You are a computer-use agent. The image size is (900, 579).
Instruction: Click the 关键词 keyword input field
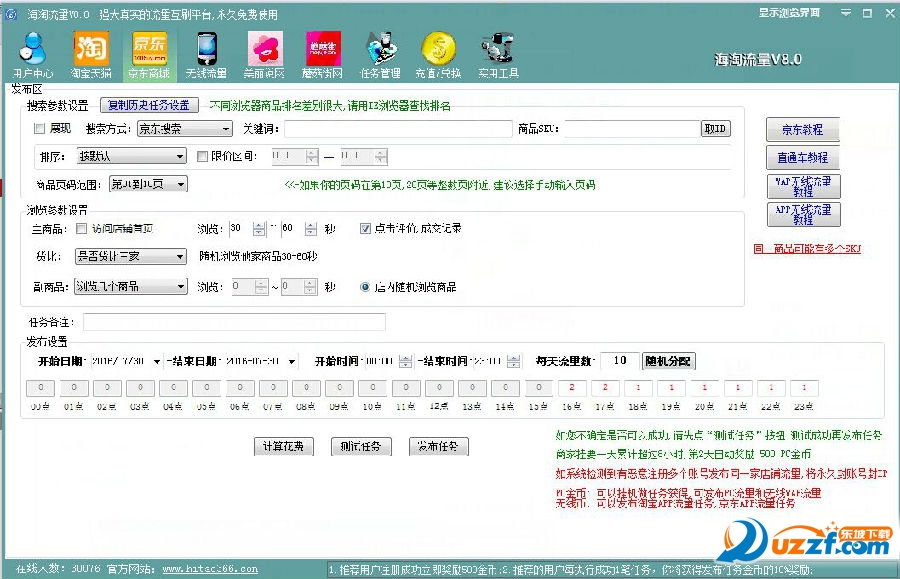398,129
